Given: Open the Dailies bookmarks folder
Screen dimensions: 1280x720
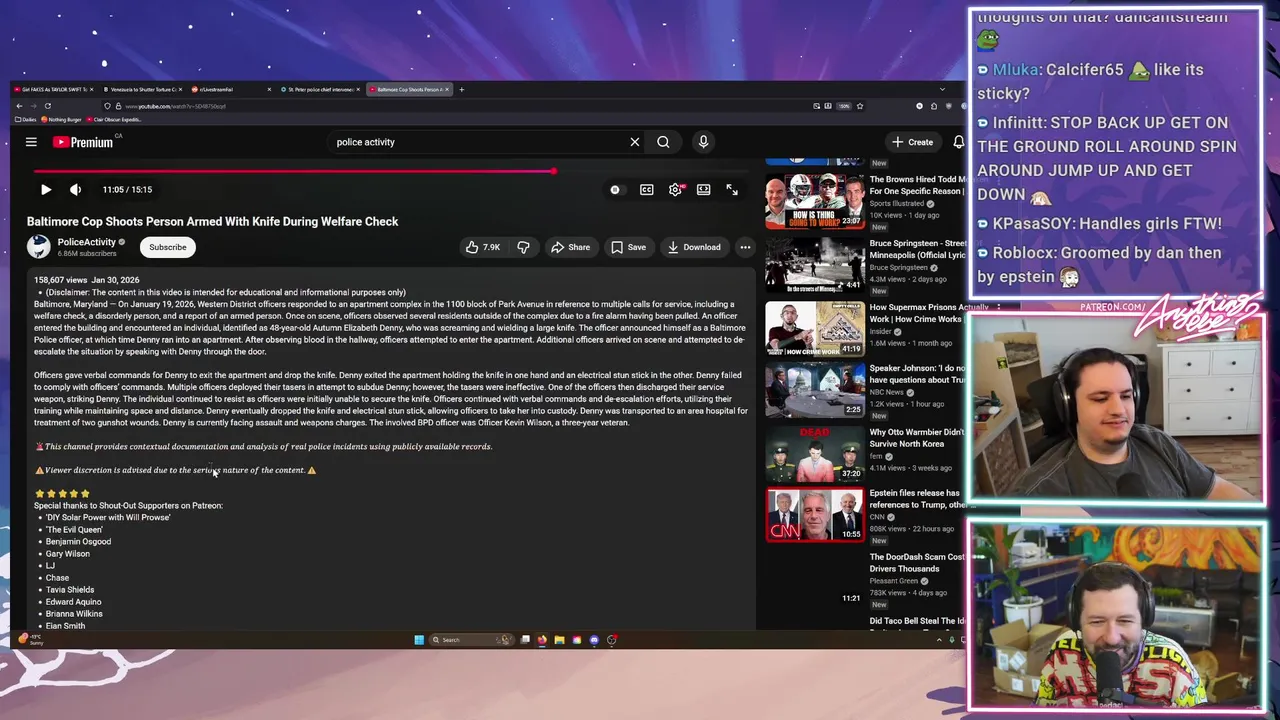Looking at the screenshot, I should coord(26,119).
